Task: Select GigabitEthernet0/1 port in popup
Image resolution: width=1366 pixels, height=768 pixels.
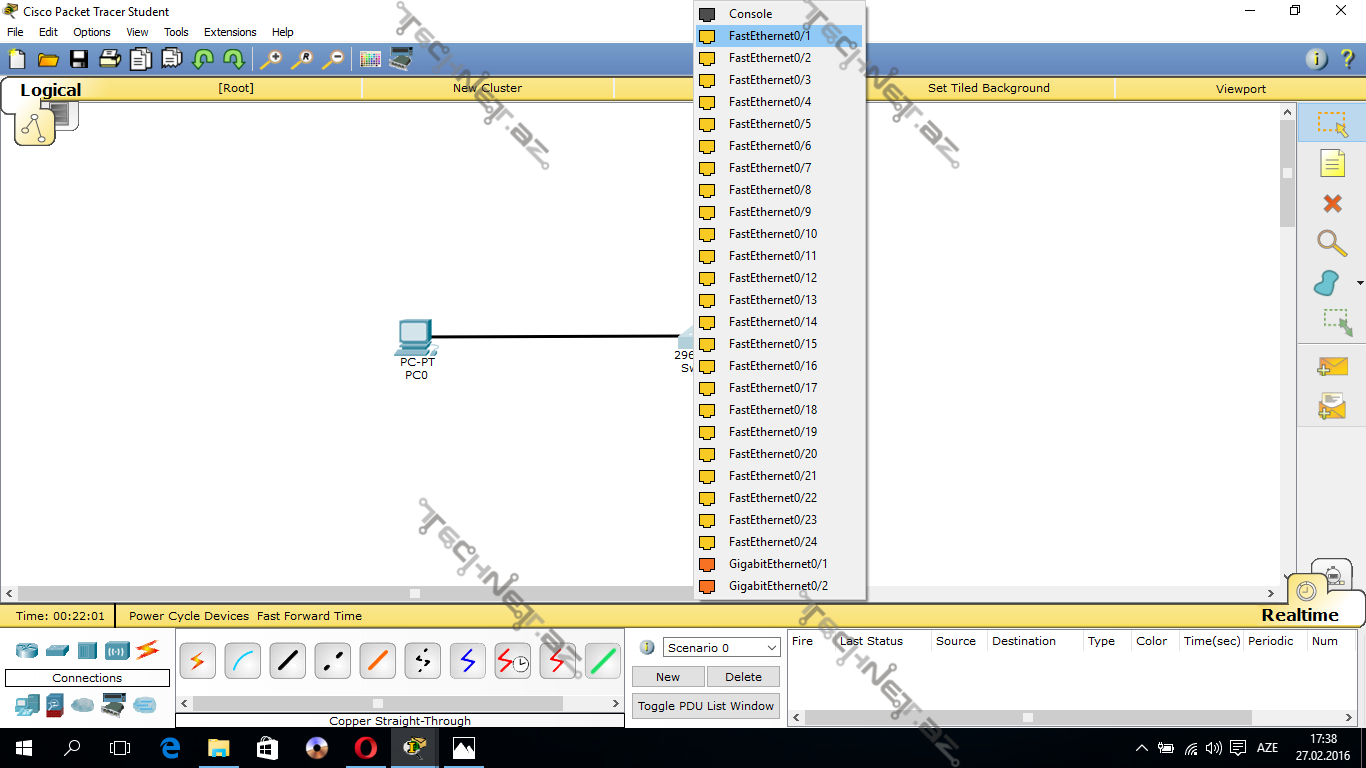Action: coord(777,564)
